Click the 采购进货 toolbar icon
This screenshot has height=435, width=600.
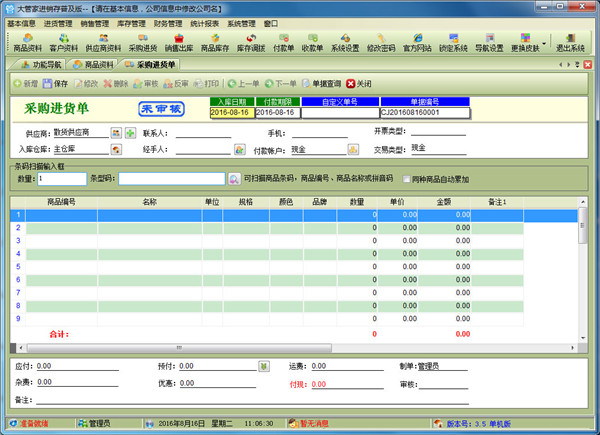point(142,42)
